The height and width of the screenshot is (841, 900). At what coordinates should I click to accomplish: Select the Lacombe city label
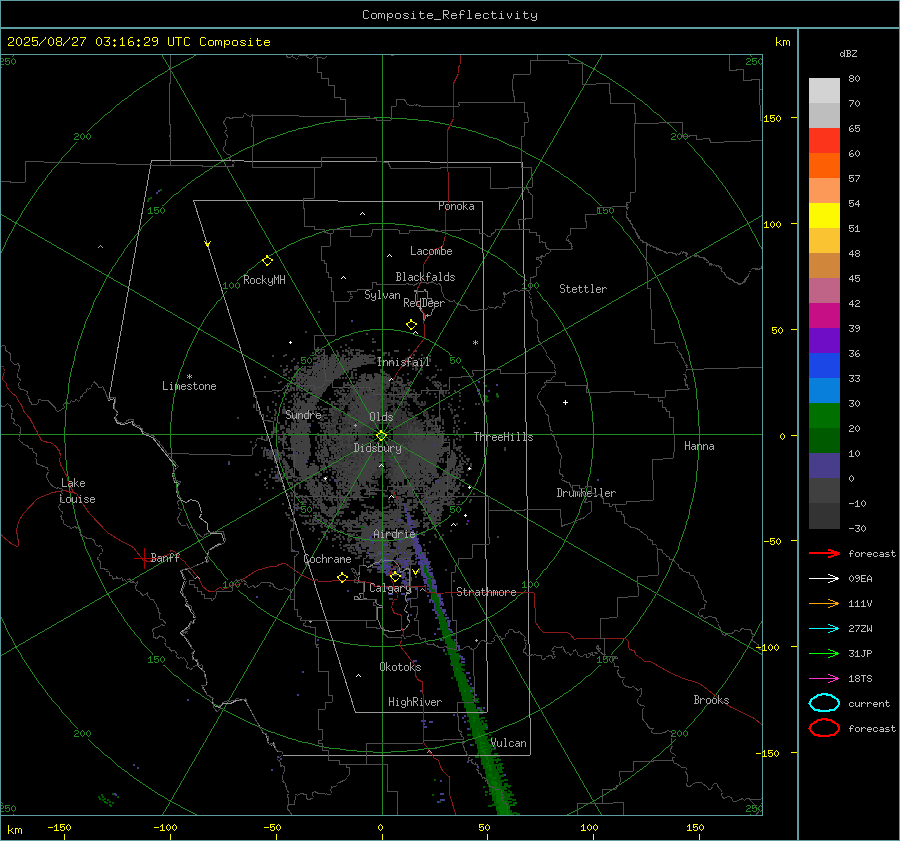pyautogui.click(x=431, y=251)
